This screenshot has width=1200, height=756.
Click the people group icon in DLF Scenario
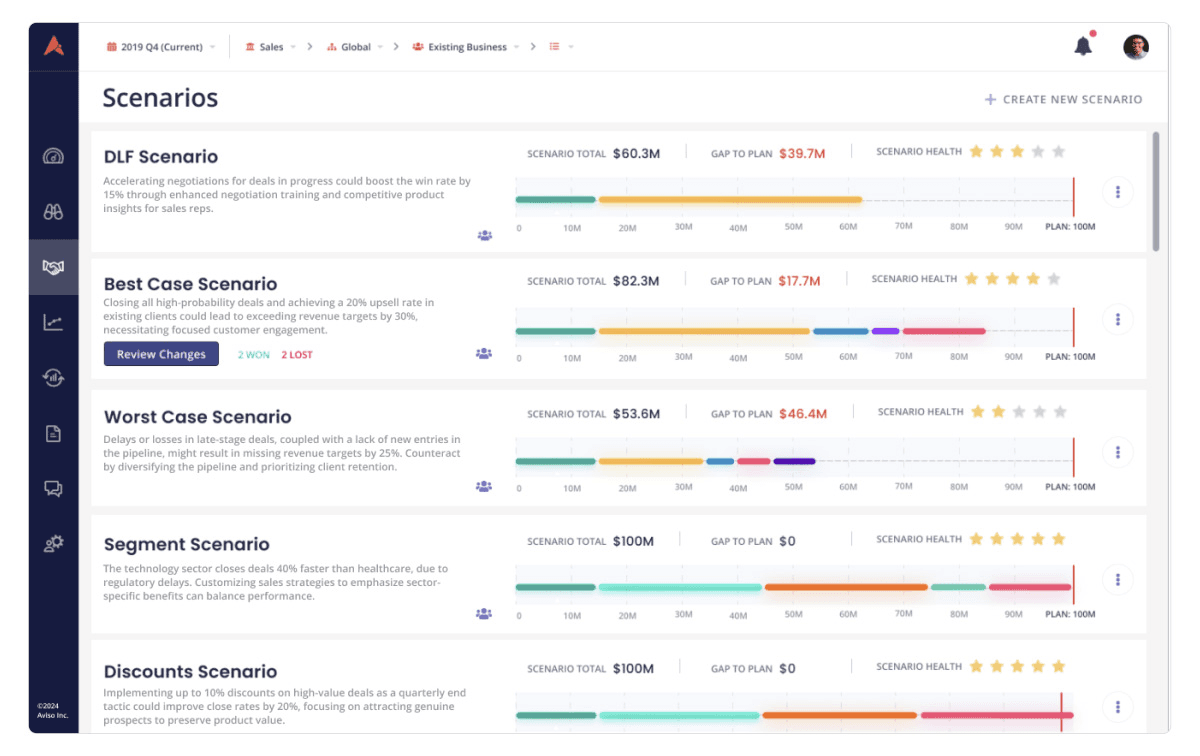point(485,236)
